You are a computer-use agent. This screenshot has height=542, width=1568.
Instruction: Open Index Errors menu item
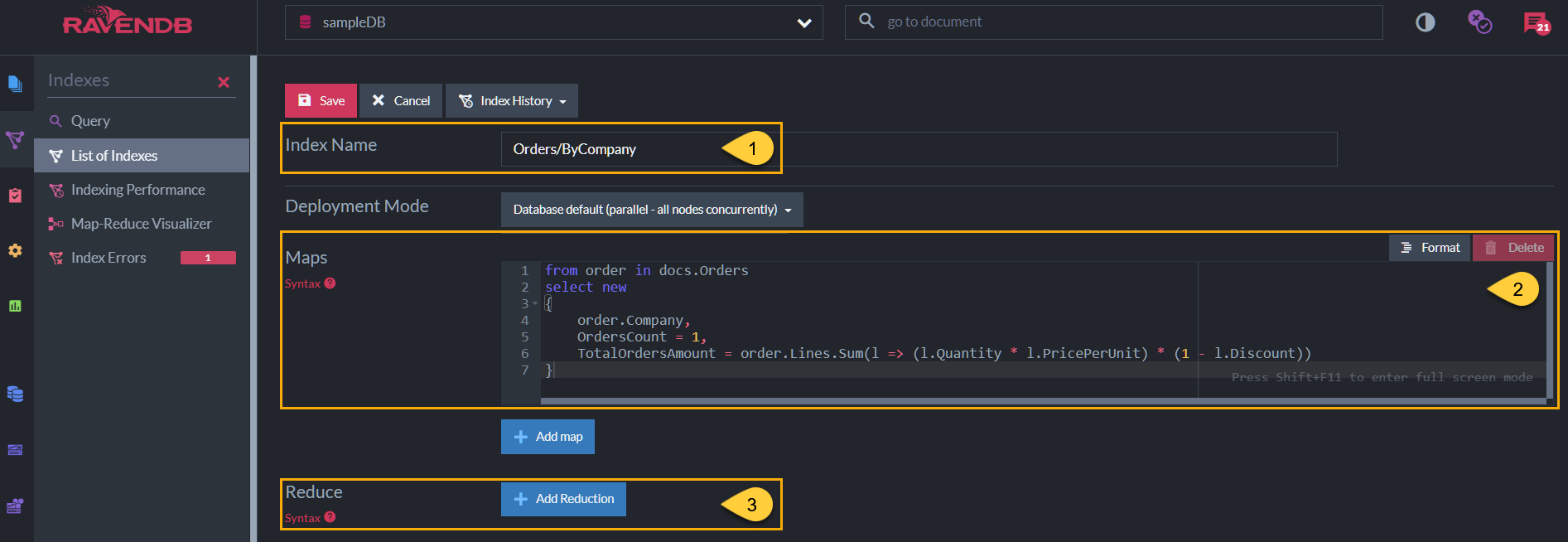(x=109, y=258)
